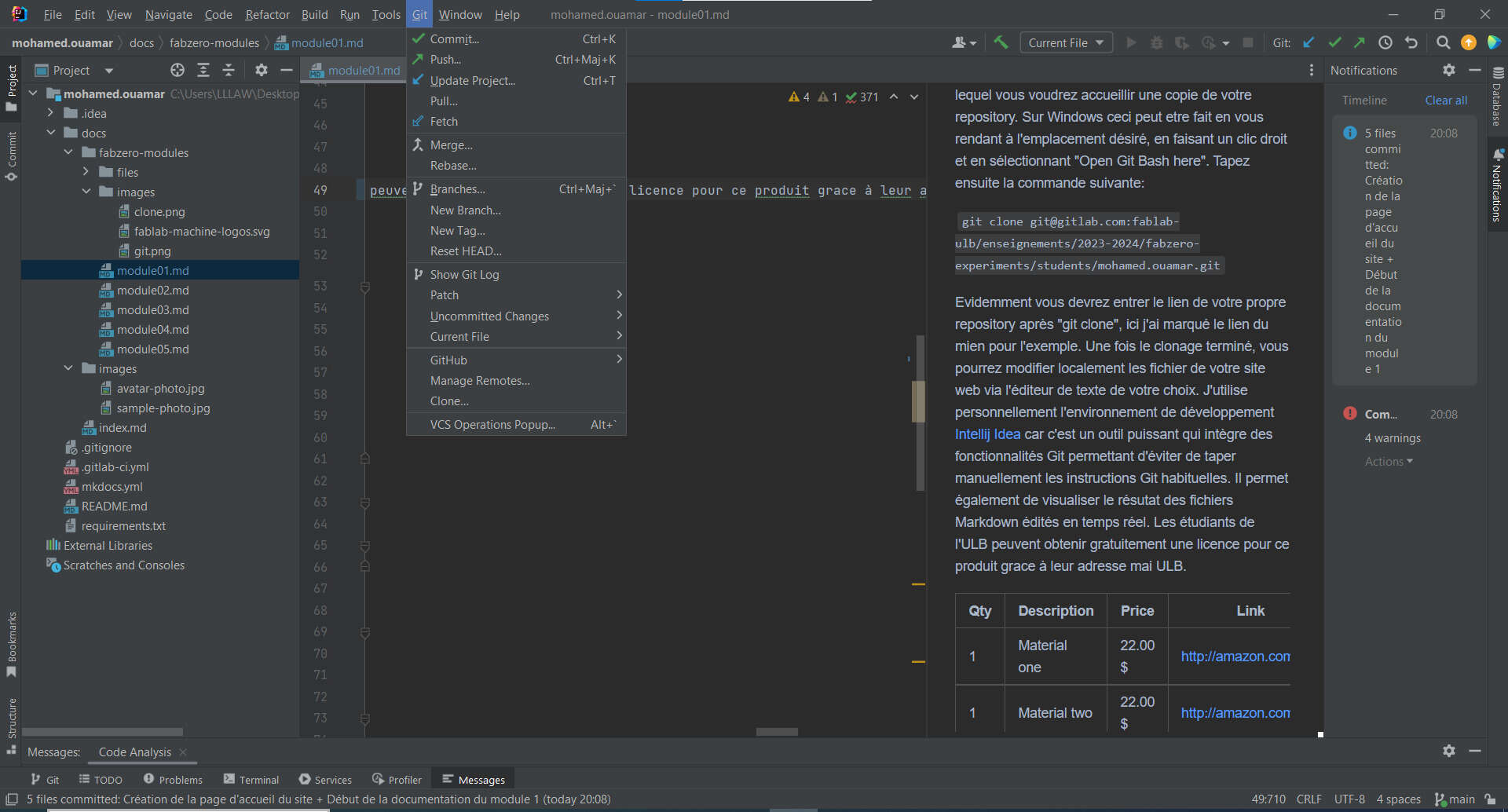
Task: Choose Fetch in Git menu
Action: pos(516,121)
